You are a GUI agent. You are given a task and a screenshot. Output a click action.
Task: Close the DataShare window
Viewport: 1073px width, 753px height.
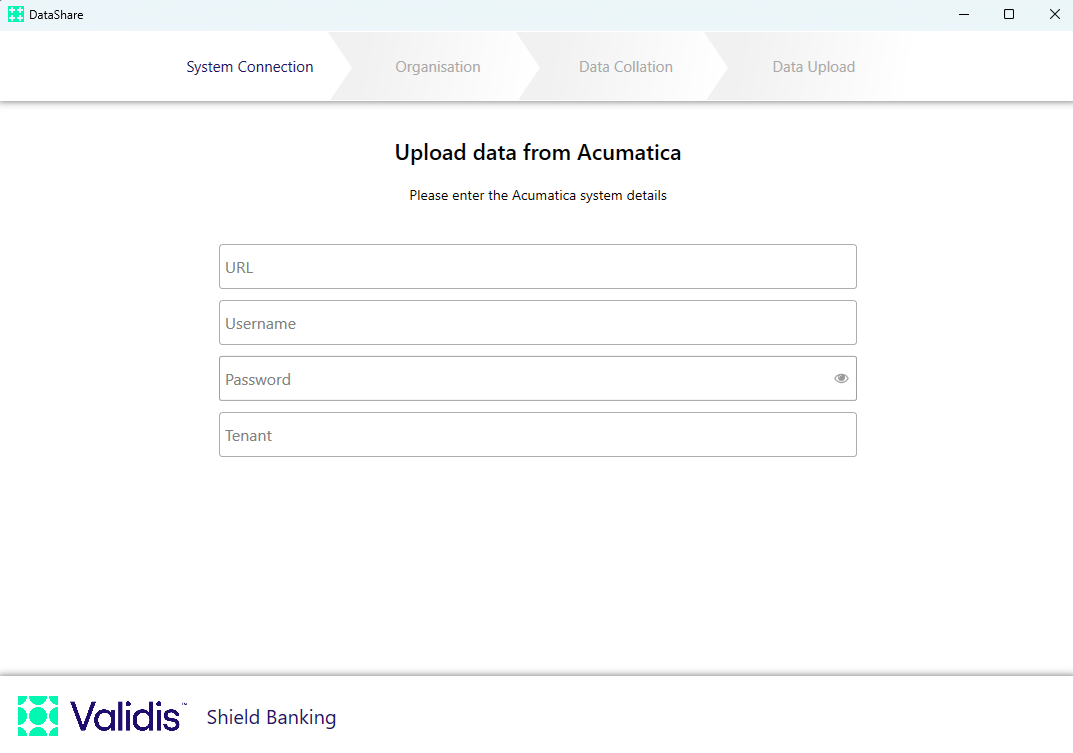(1055, 14)
